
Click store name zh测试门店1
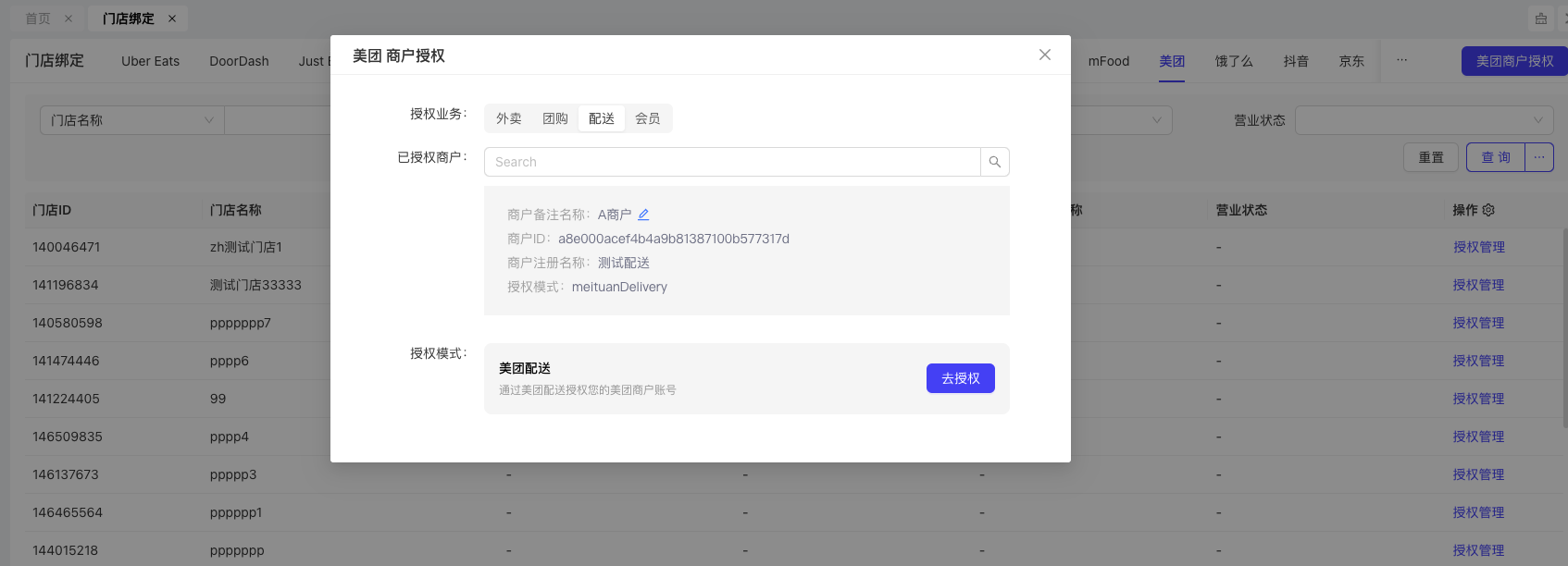click(246, 247)
